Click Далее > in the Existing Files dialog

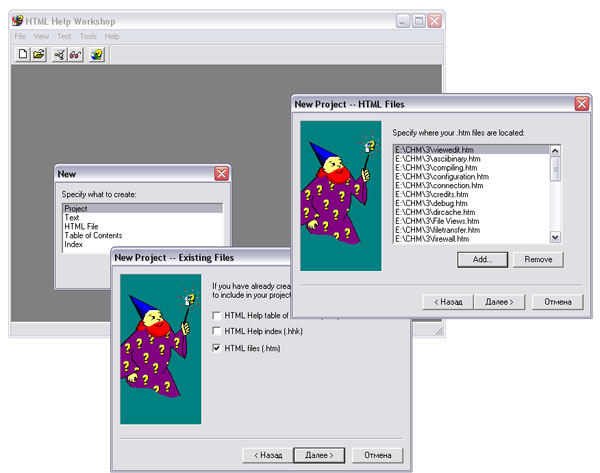coord(319,455)
